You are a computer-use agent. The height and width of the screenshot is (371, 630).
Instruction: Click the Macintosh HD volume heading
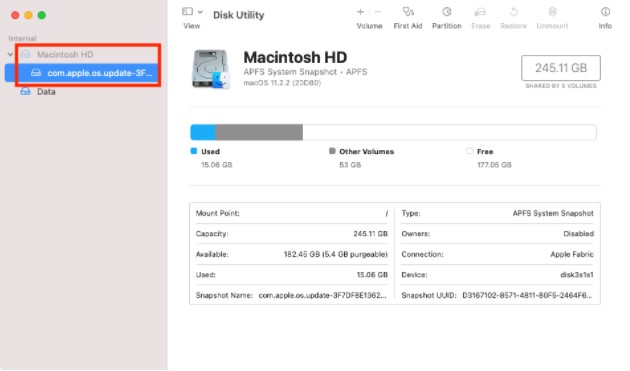[x=295, y=57]
